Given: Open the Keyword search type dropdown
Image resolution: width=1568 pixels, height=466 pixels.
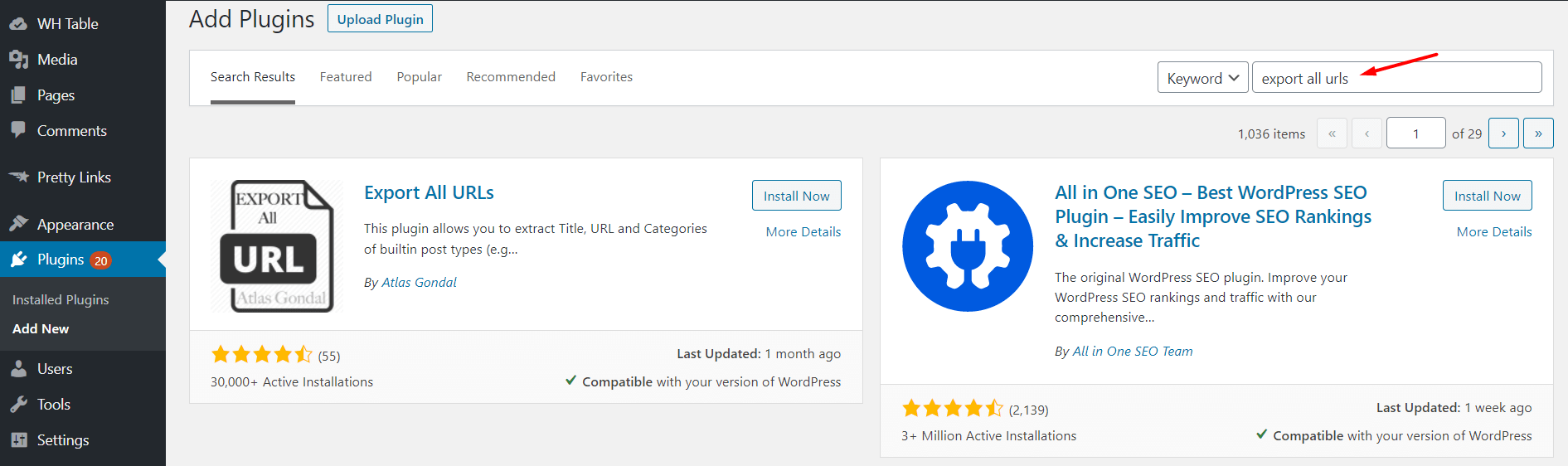Looking at the screenshot, I should (x=1202, y=78).
